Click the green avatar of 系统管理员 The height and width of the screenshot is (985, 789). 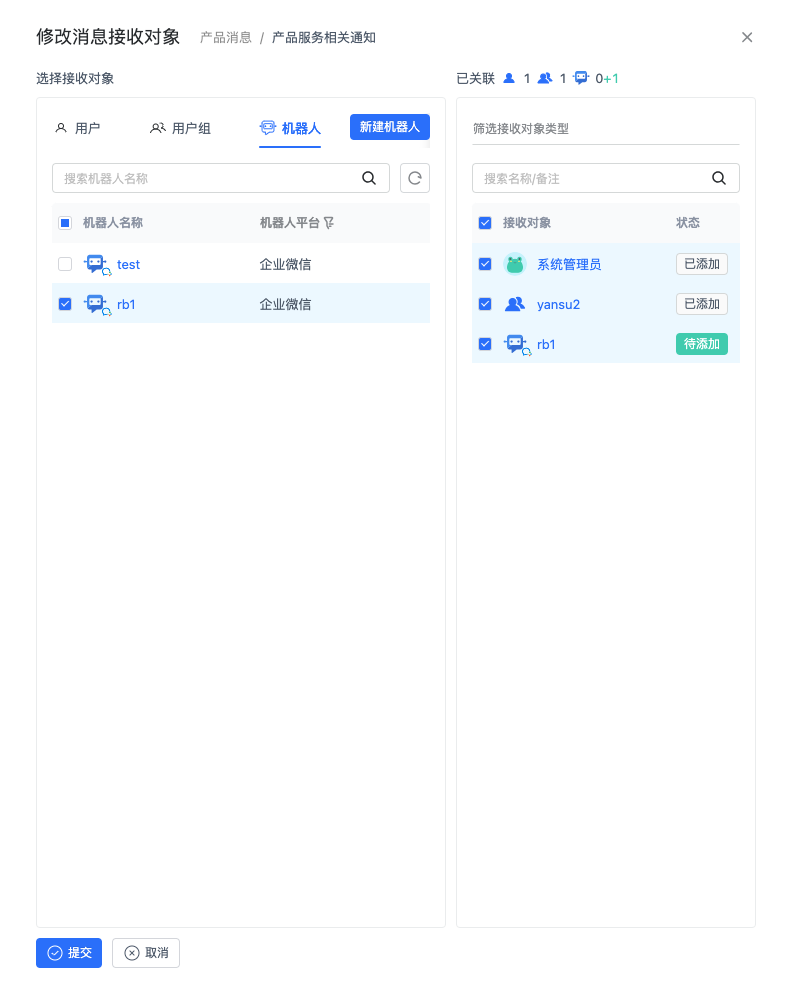pos(515,264)
